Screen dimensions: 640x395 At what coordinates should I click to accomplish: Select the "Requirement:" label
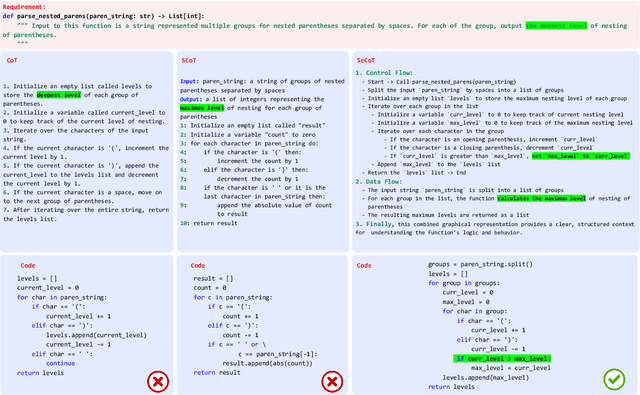pos(24,7)
